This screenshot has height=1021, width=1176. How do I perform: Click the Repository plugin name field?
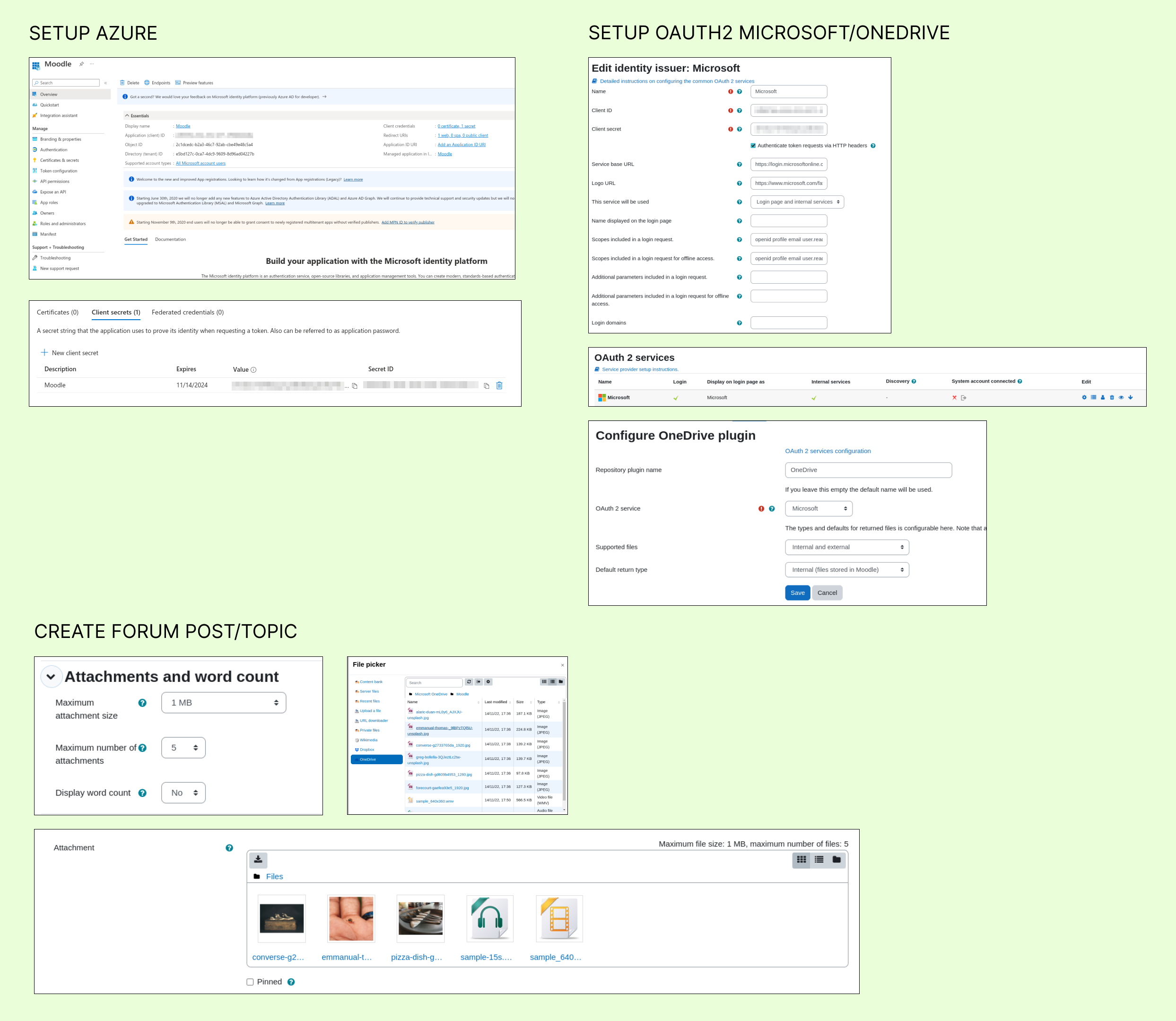click(868, 470)
